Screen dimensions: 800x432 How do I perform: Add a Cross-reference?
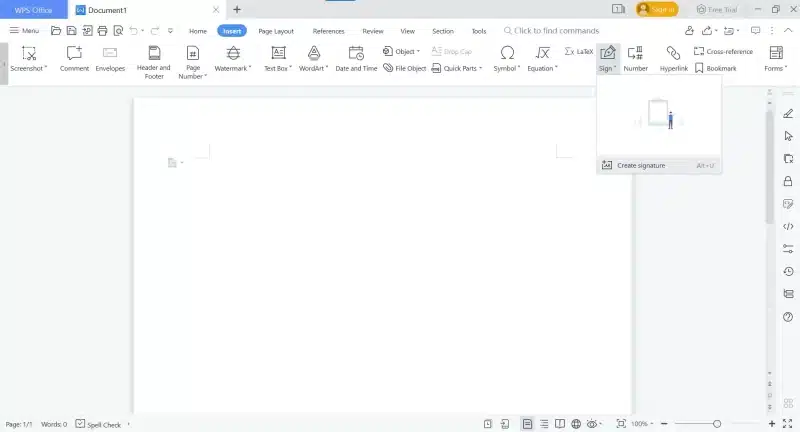[723, 52]
